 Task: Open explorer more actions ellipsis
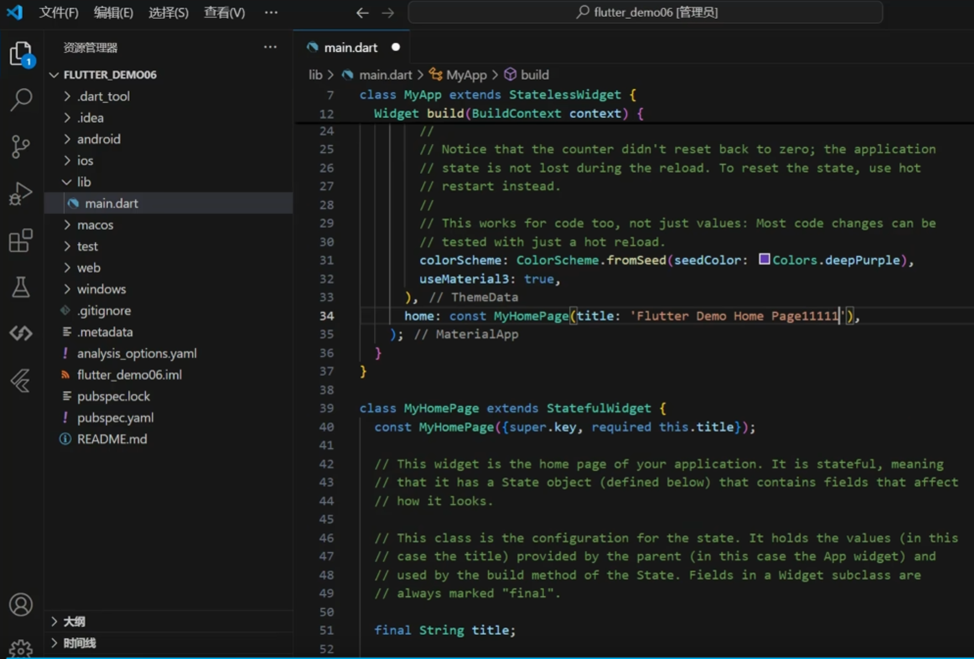pyautogui.click(x=270, y=47)
